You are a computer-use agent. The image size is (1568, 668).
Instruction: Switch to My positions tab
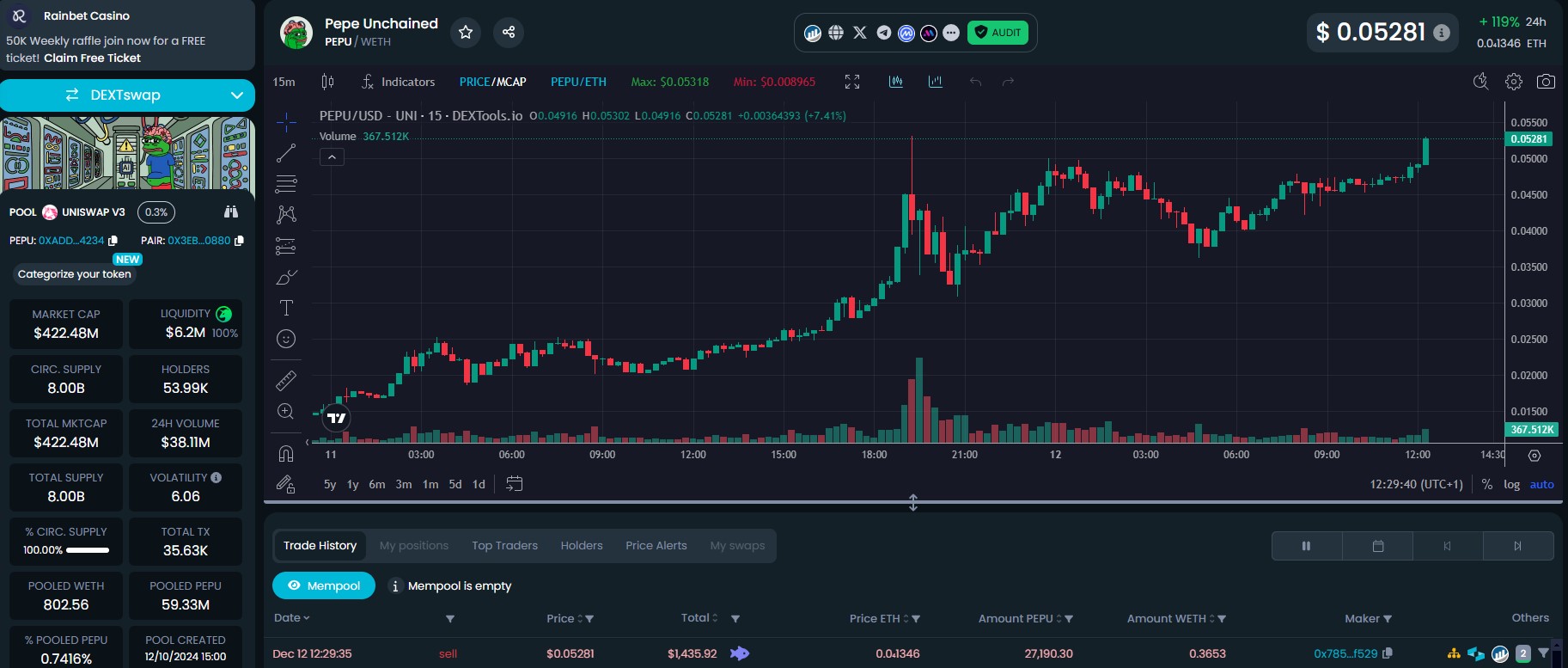[x=414, y=545]
